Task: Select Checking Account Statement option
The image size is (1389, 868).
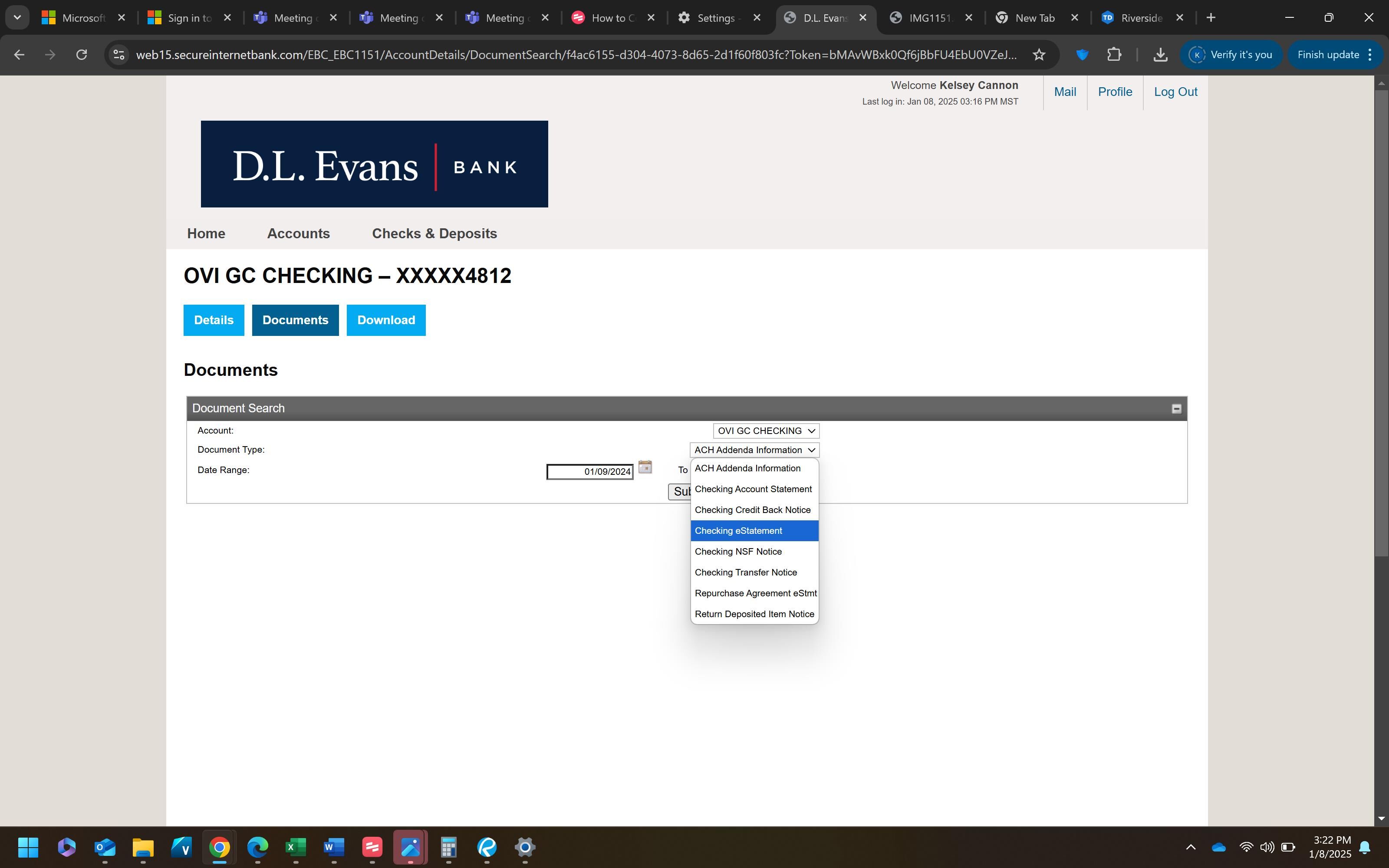Action: pyautogui.click(x=754, y=489)
